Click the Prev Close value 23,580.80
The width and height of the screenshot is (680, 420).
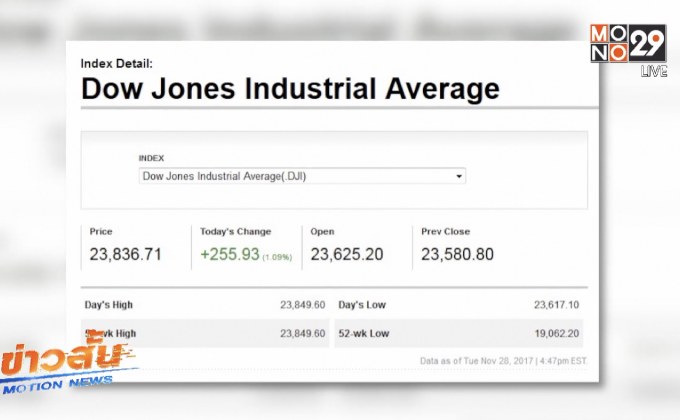457,254
